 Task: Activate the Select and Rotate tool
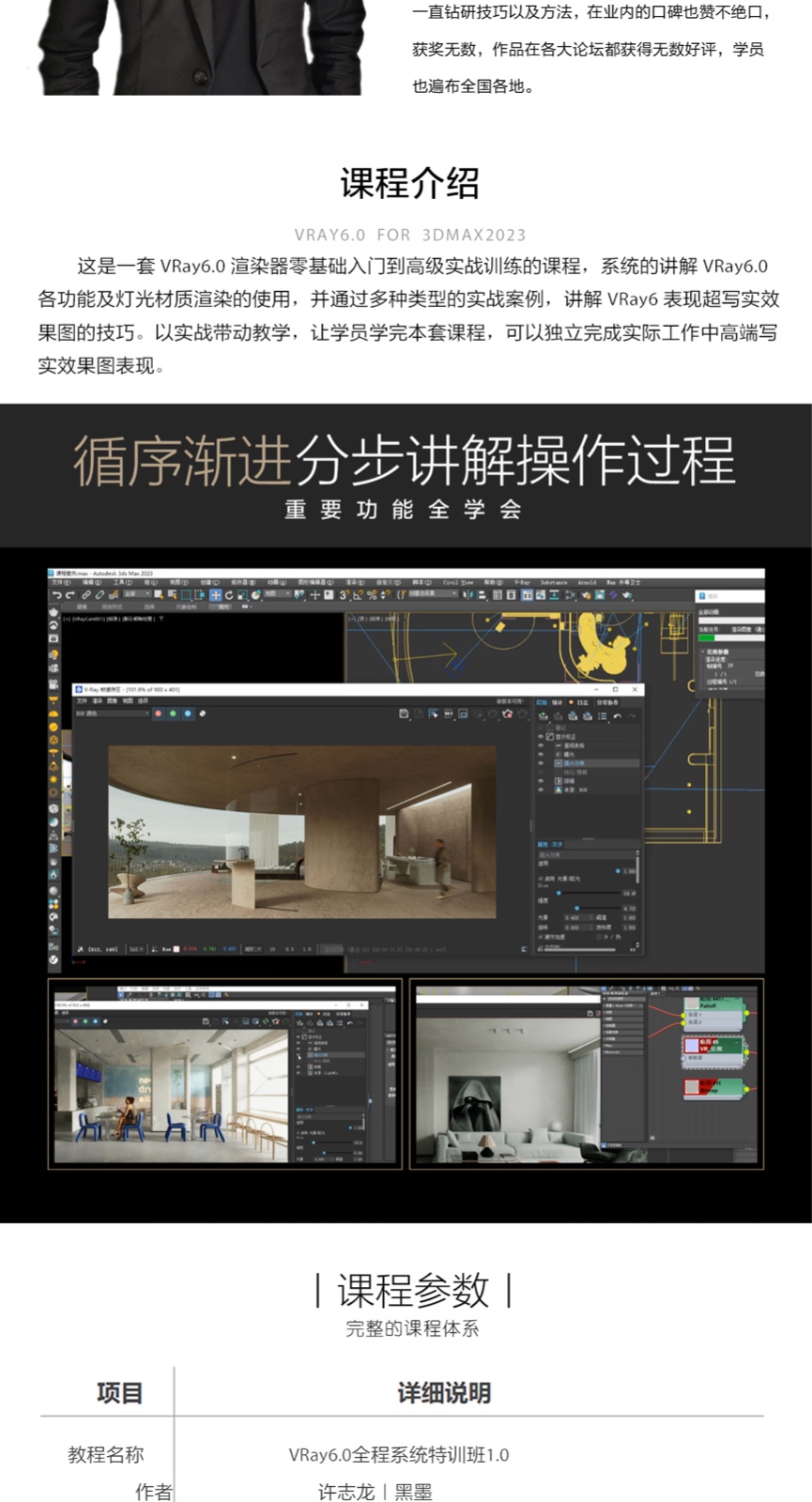click(x=229, y=595)
